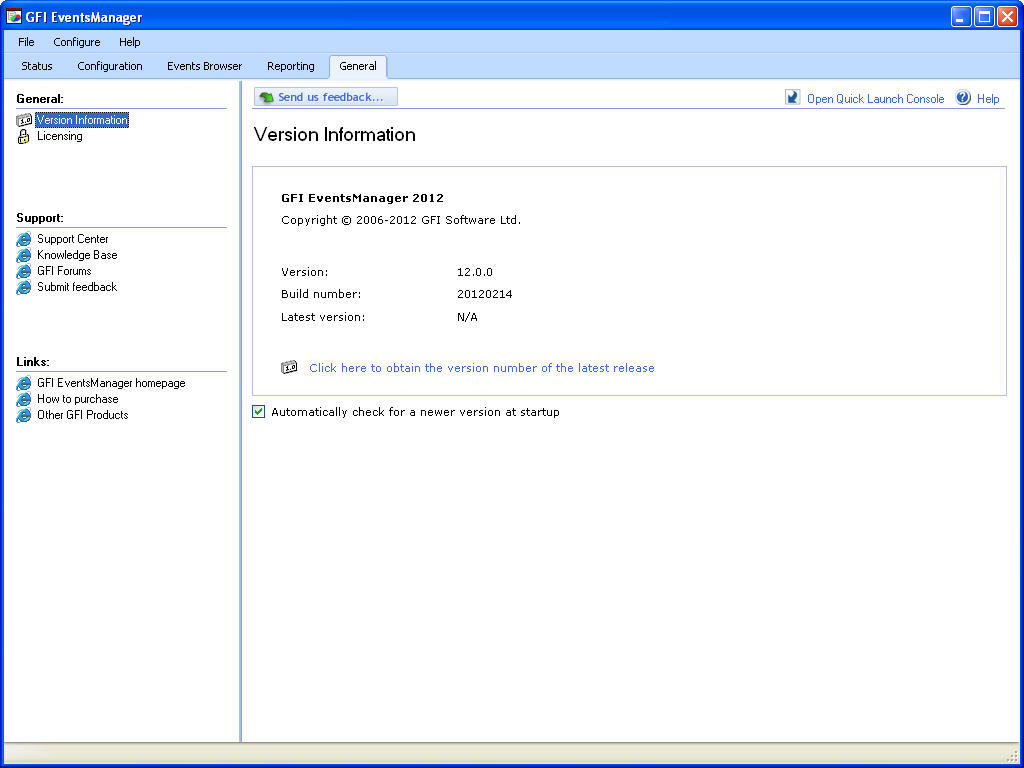Click the Licensing padlock icon
This screenshot has height=768, width=1024.
pos(24,136)
